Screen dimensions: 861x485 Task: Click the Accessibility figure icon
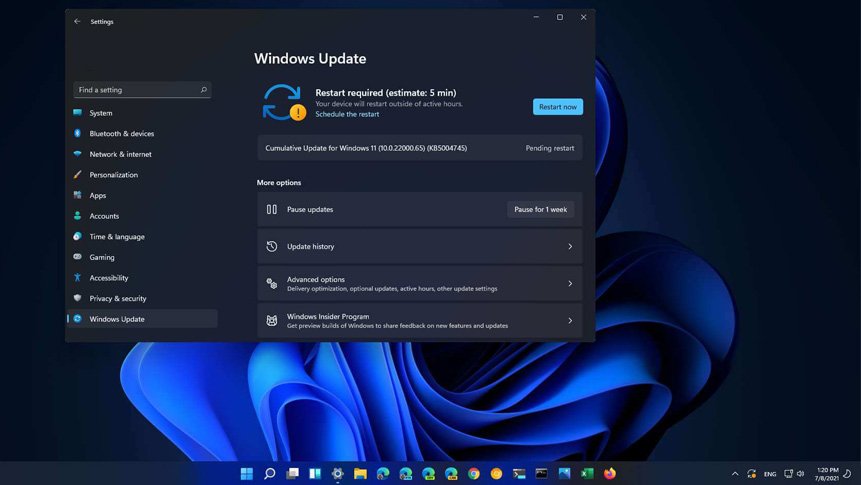tap(77, 278)
